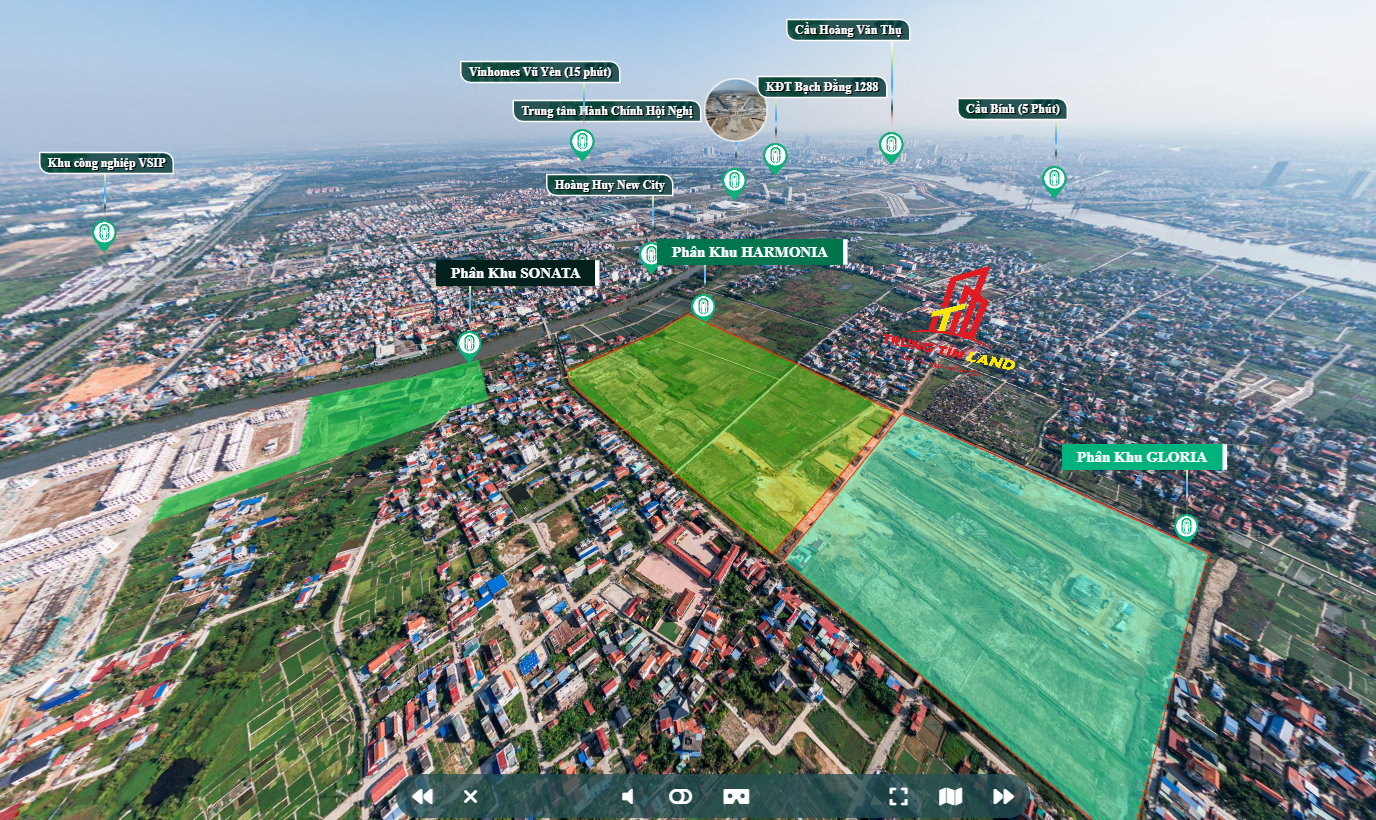The height and width of the screenshot is (820, 1376).
Task: Open the Trung tâm Hành Chính Hội Nghị label
Action: (606, 111)
